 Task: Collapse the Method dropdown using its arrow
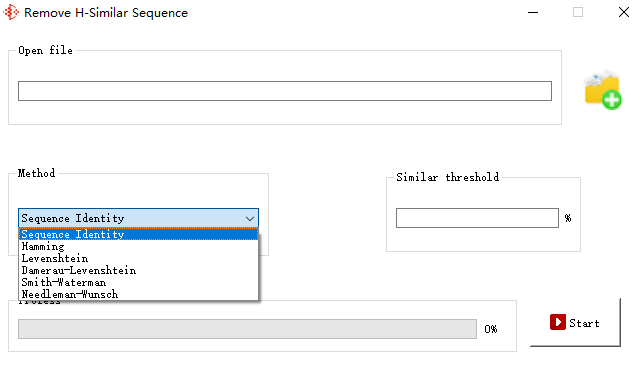250,219
